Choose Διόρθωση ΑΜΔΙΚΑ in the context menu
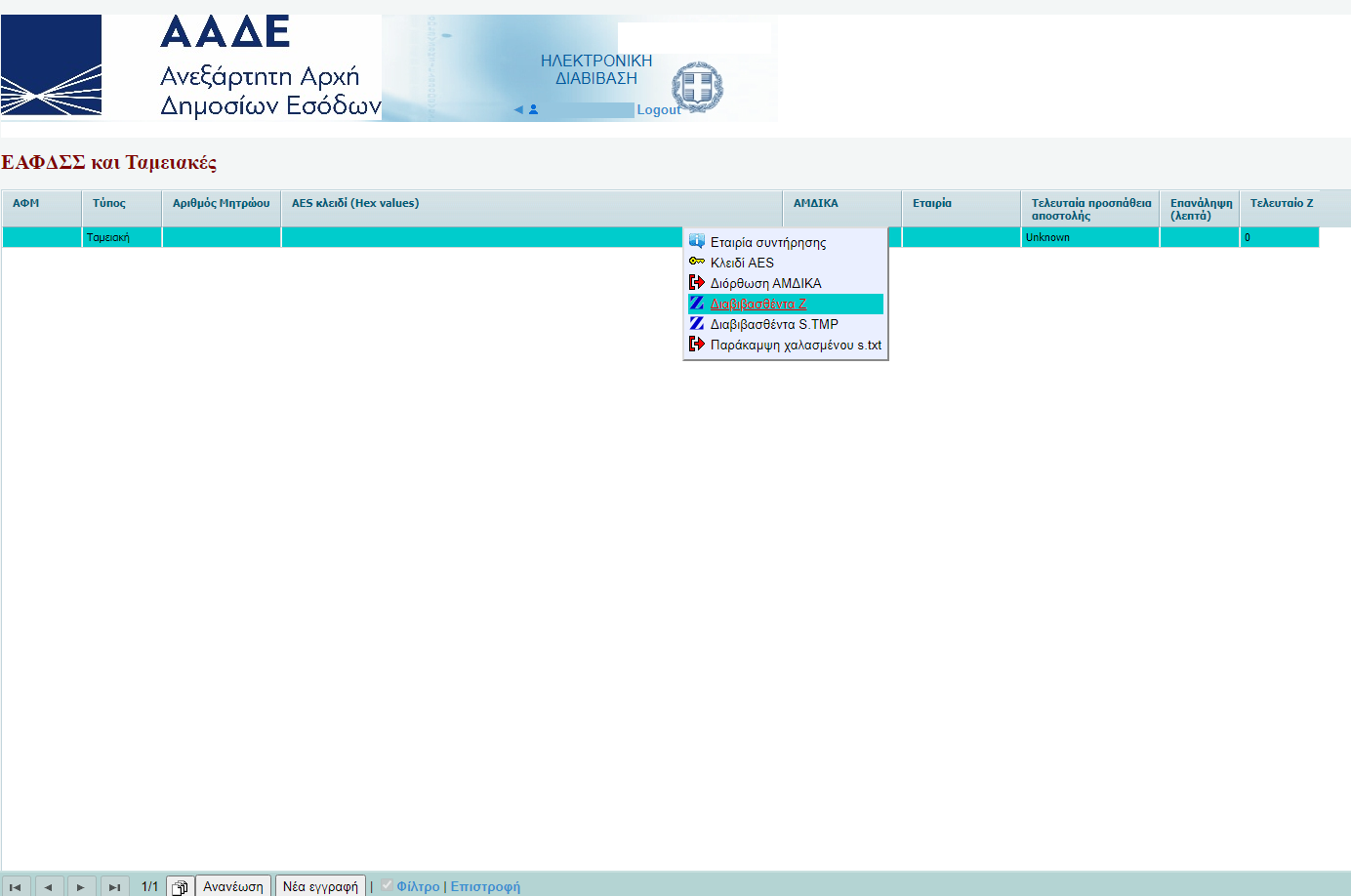This screenshot has width=1351, height=896. [765, 283]
